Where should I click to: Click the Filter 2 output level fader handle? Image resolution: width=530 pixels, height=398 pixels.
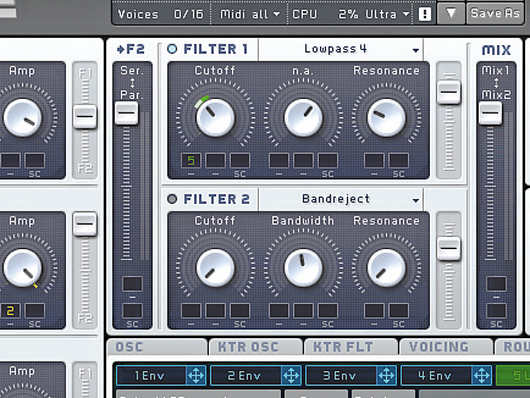(x=449, y=248)
